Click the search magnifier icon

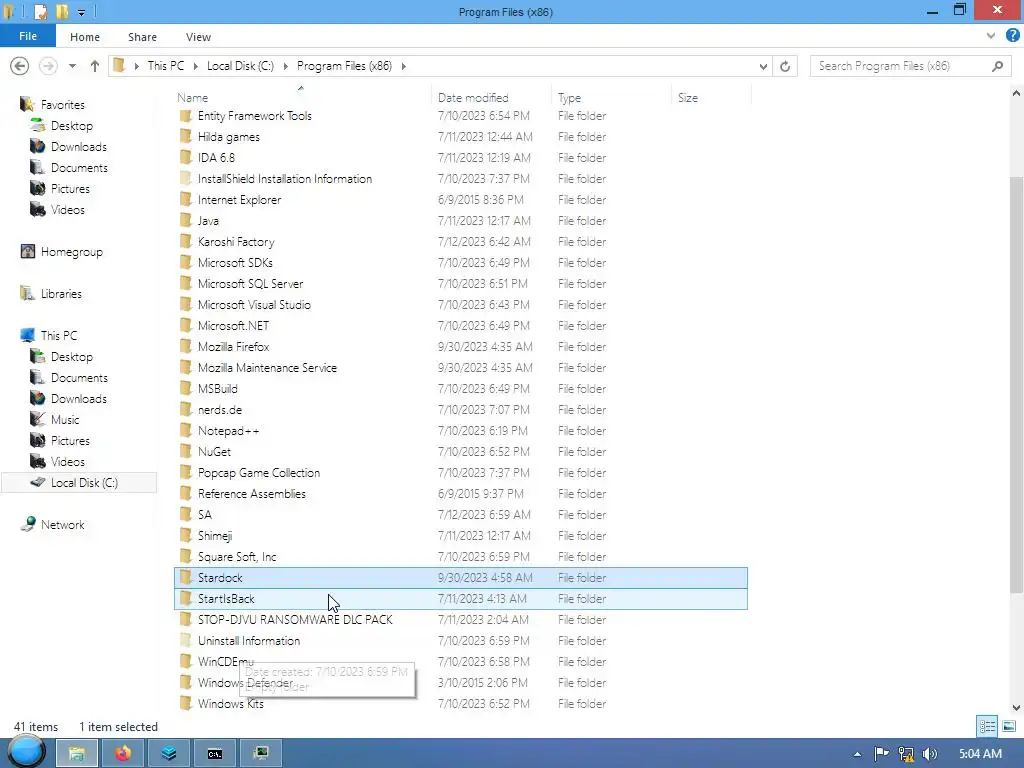[997, 66]
